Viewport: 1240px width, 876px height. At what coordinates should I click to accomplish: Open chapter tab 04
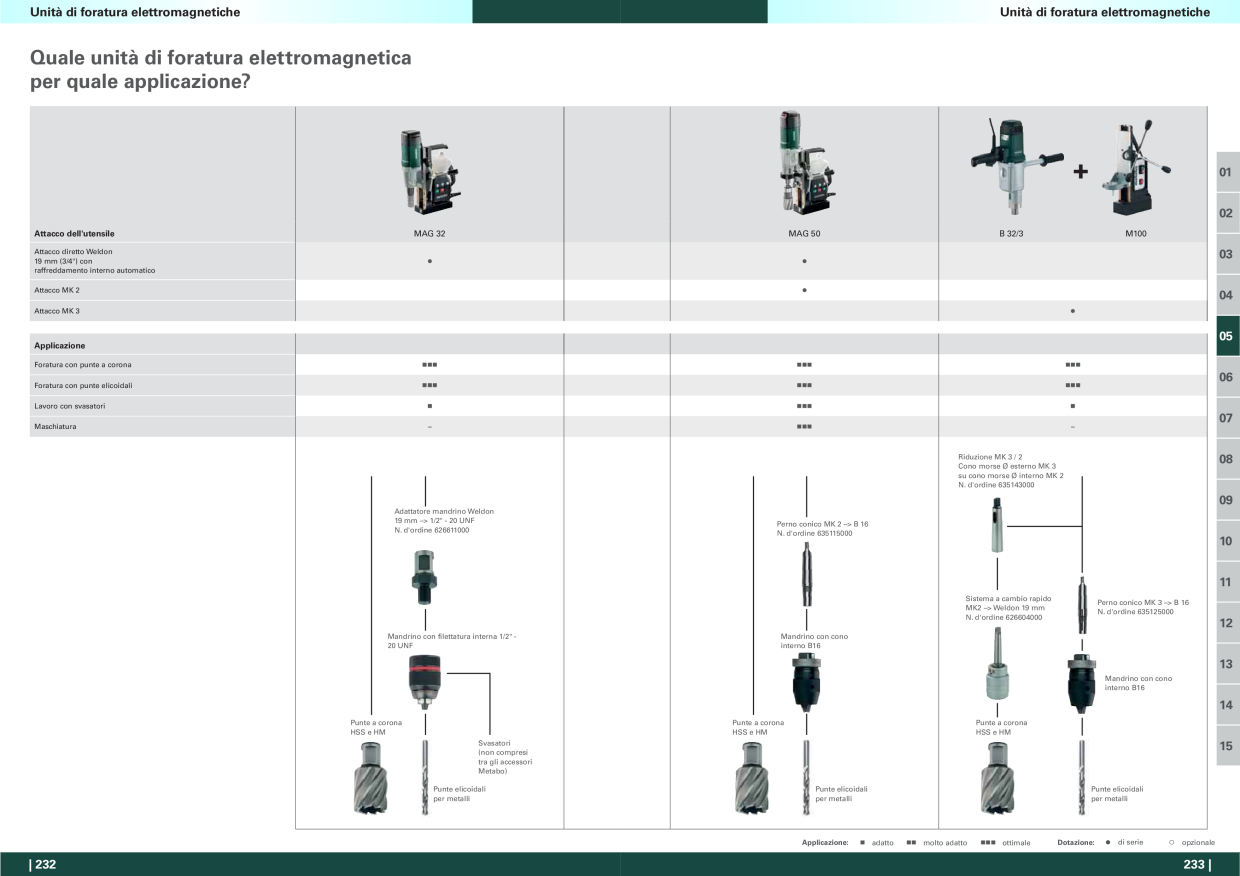1227,295
